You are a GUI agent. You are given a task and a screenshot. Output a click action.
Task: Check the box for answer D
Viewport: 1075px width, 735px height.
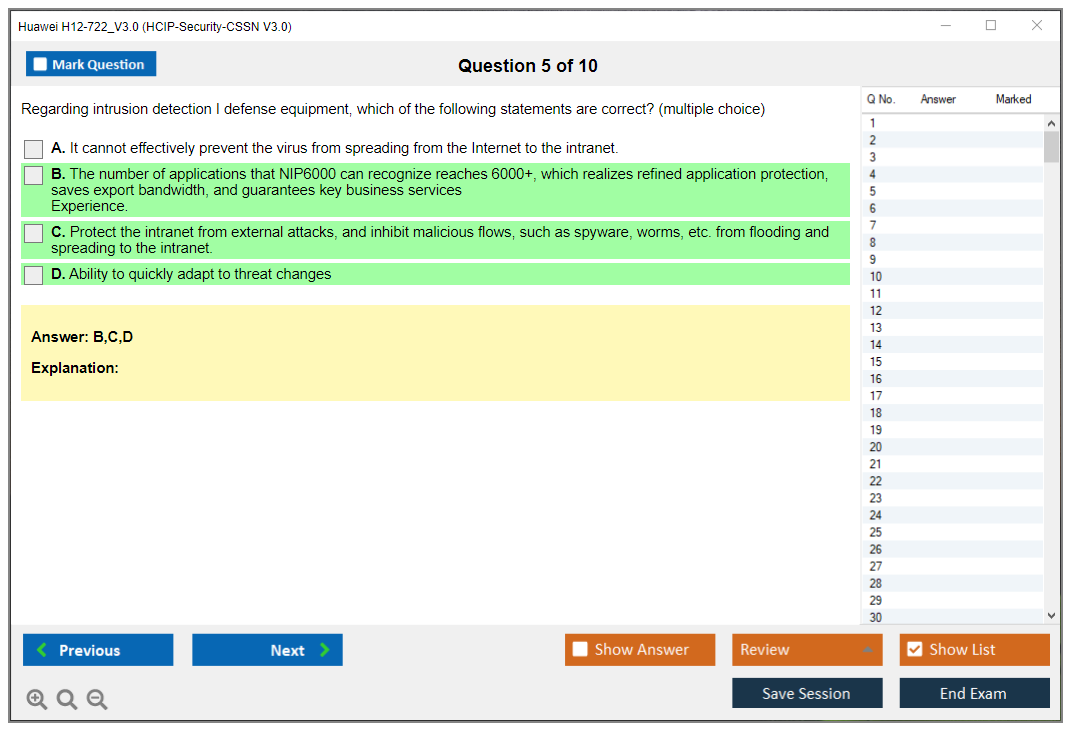(x=34, y=275)
